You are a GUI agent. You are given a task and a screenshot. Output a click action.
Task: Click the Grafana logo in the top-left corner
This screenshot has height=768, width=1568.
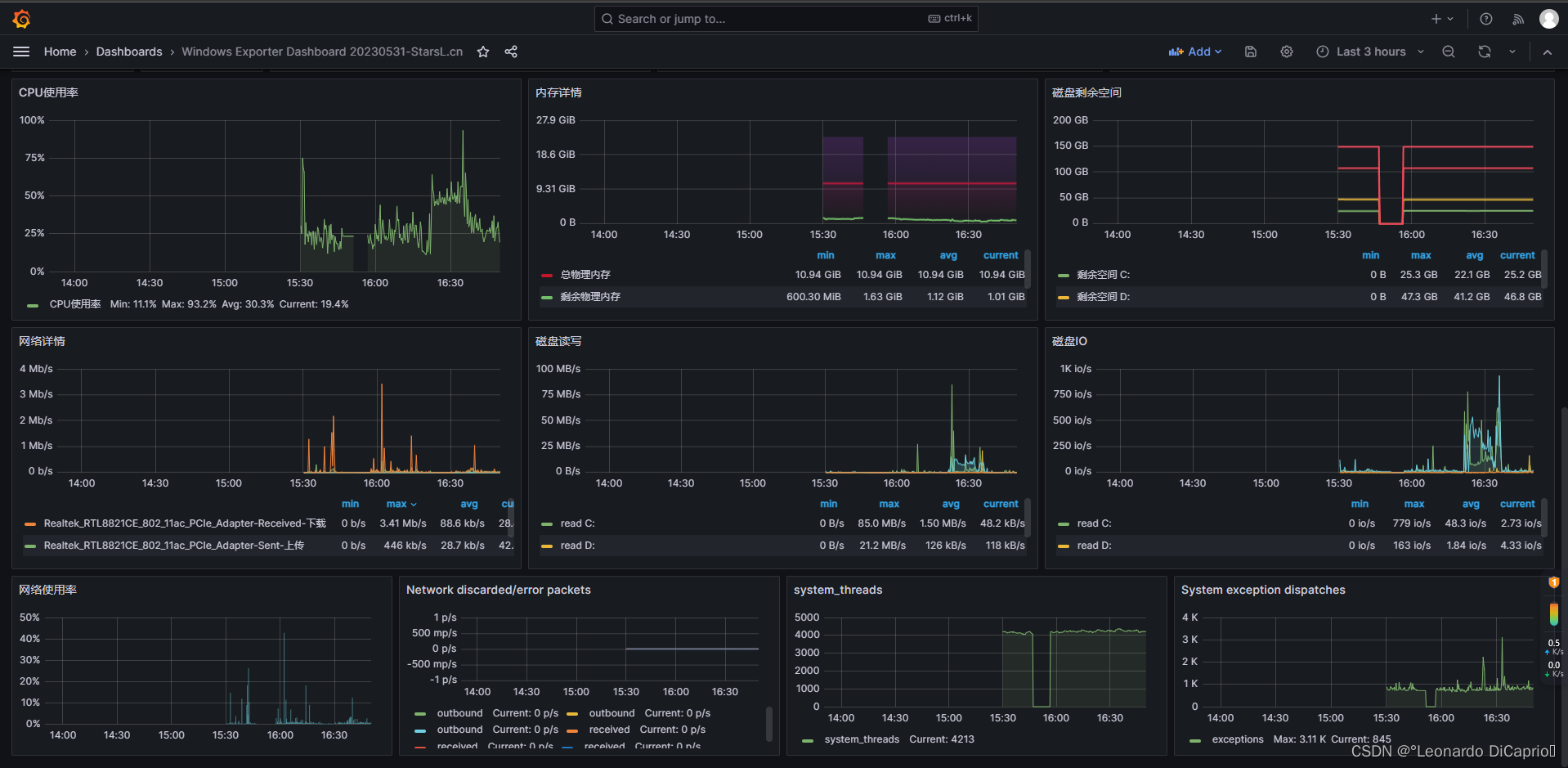21,18
